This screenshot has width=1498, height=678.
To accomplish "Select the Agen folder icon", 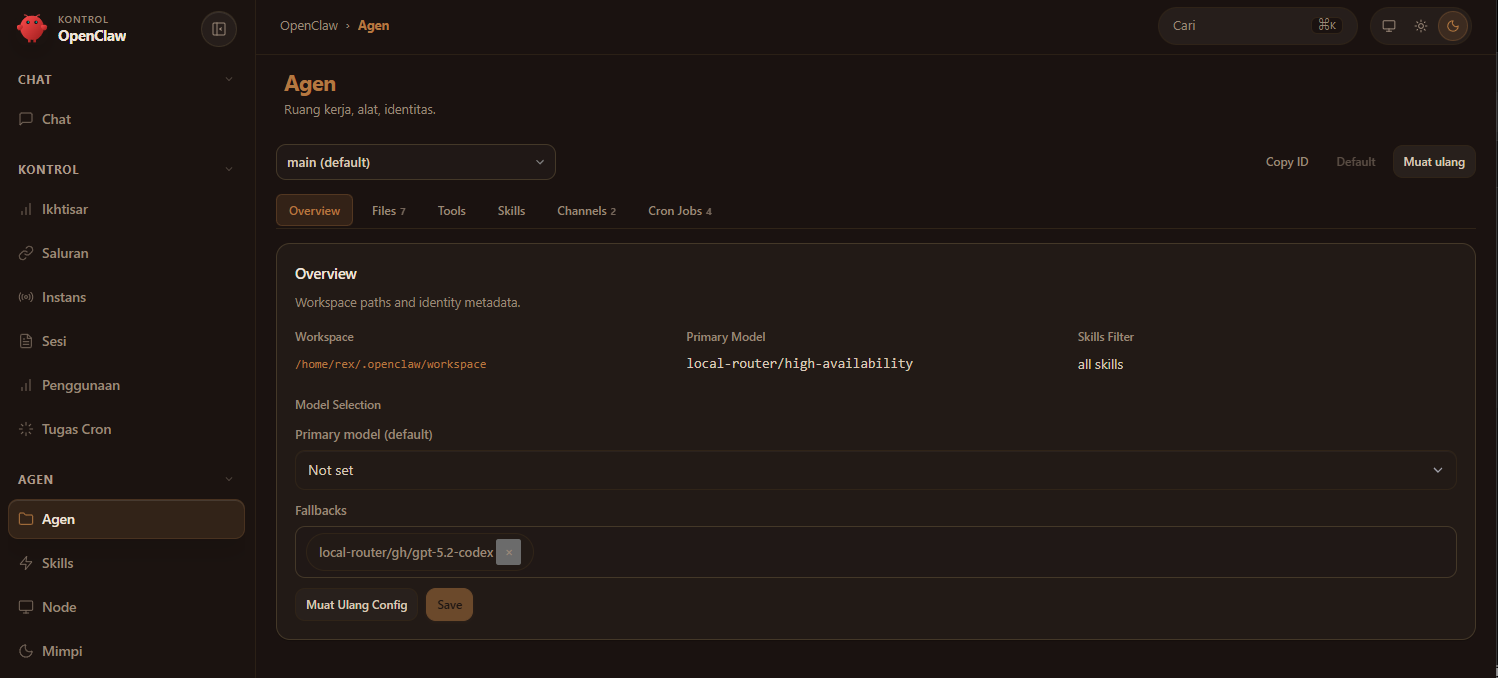I will 26,519.
